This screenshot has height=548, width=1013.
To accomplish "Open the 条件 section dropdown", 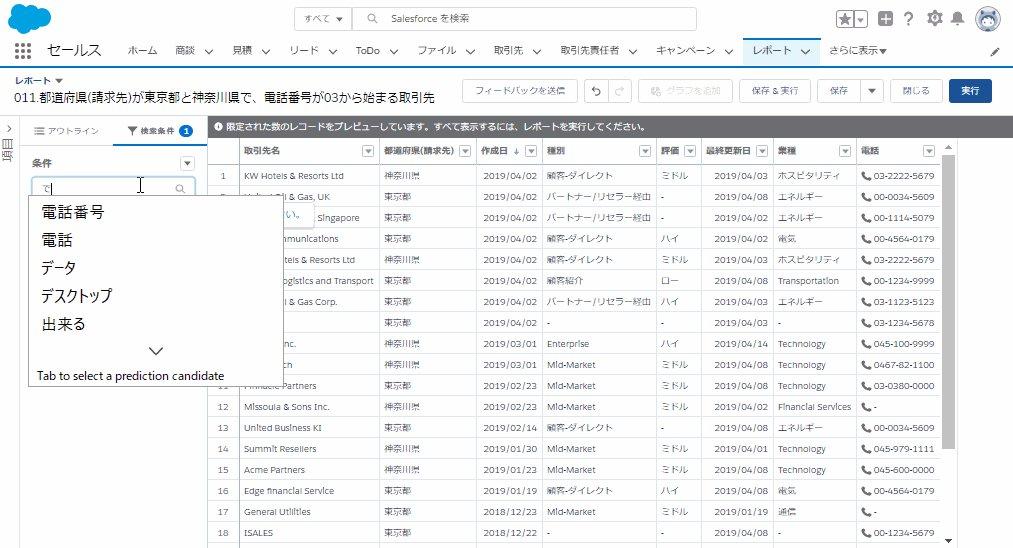I will [x=187, y=163].
